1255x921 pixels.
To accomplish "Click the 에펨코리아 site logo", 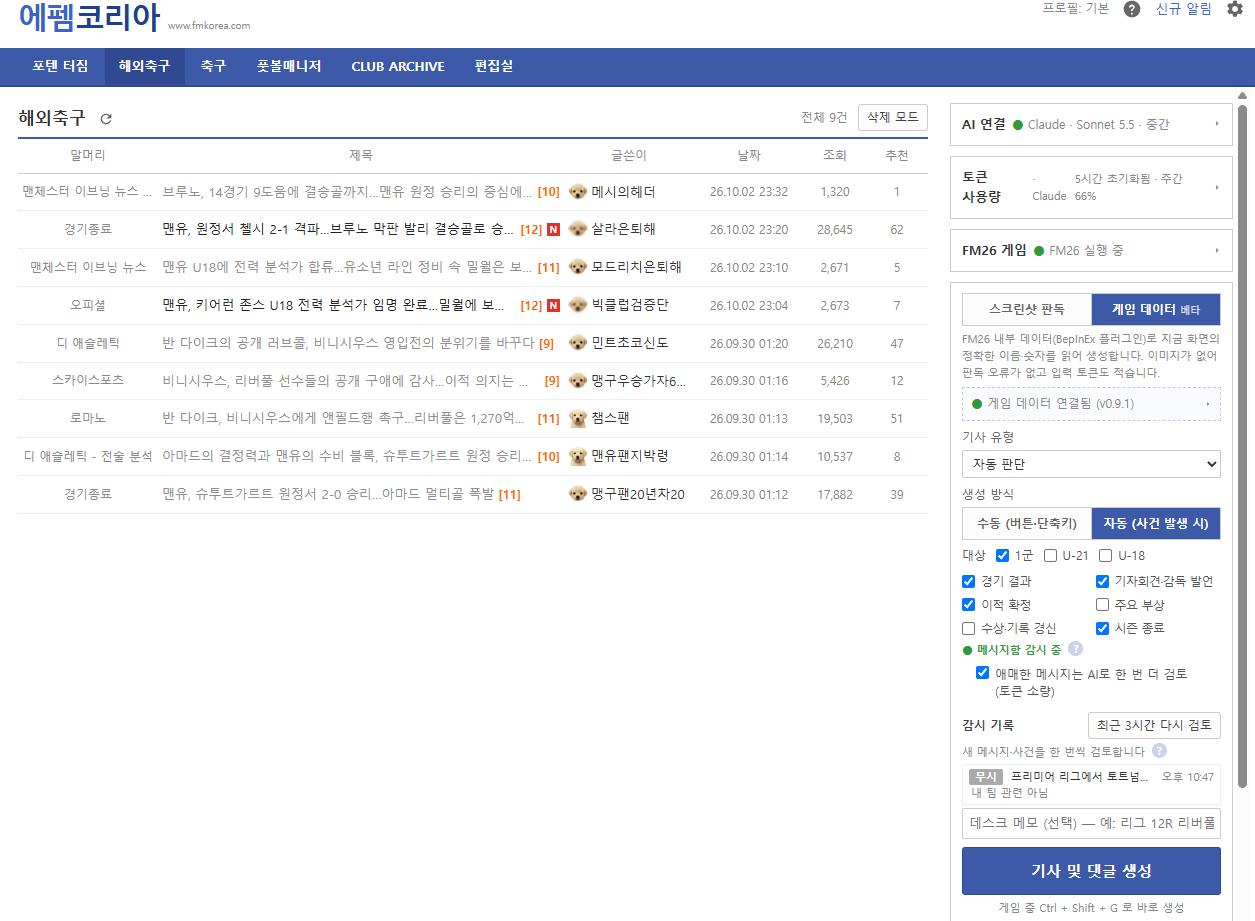I will (x=89, y=18).
